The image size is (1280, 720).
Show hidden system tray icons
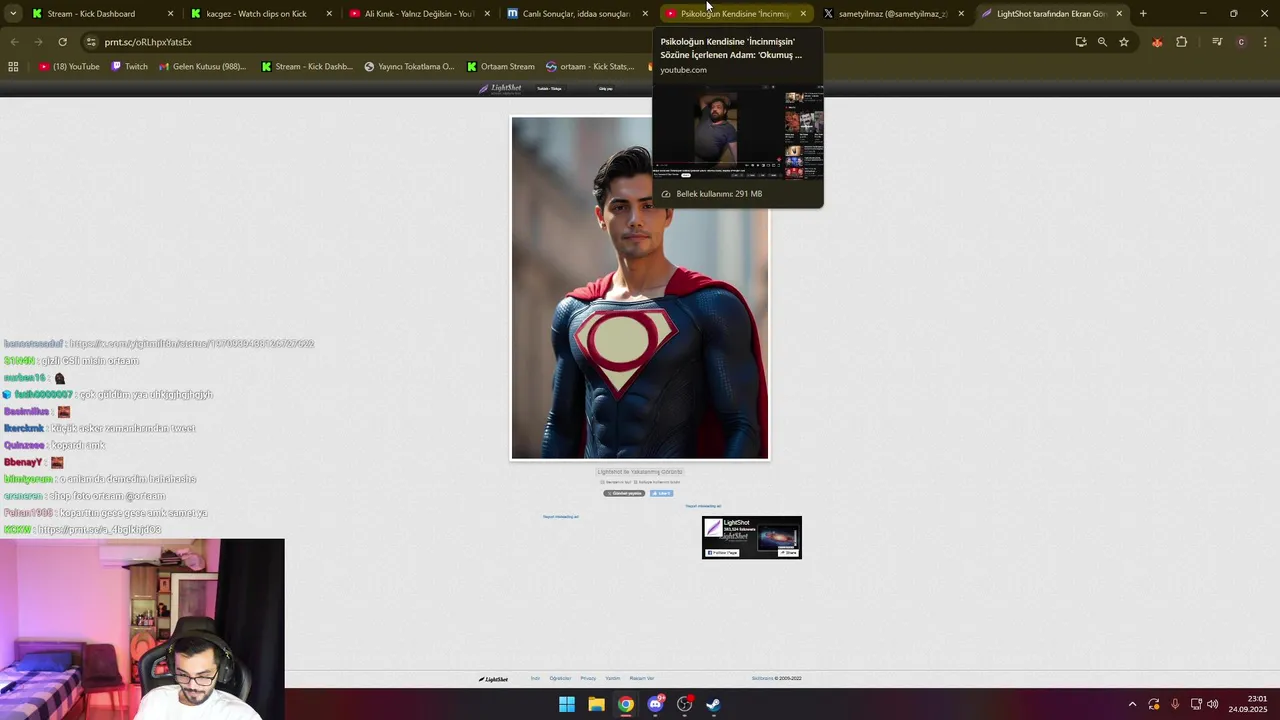pos(1132,704)
